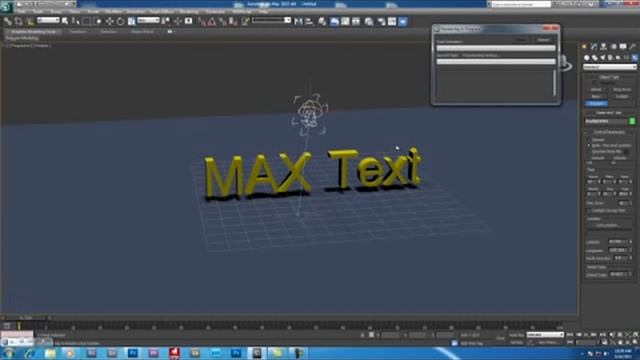This screenshot has width=640, height=360.
Task: Open the Edit menu
Action: (21, 11)
